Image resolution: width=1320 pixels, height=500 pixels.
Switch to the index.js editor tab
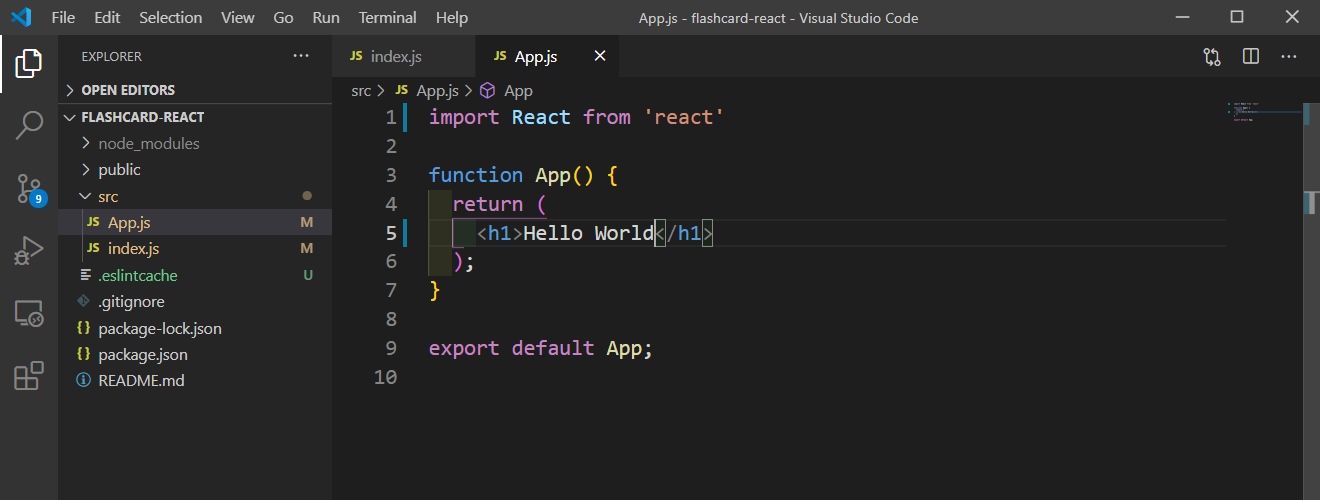405,56
